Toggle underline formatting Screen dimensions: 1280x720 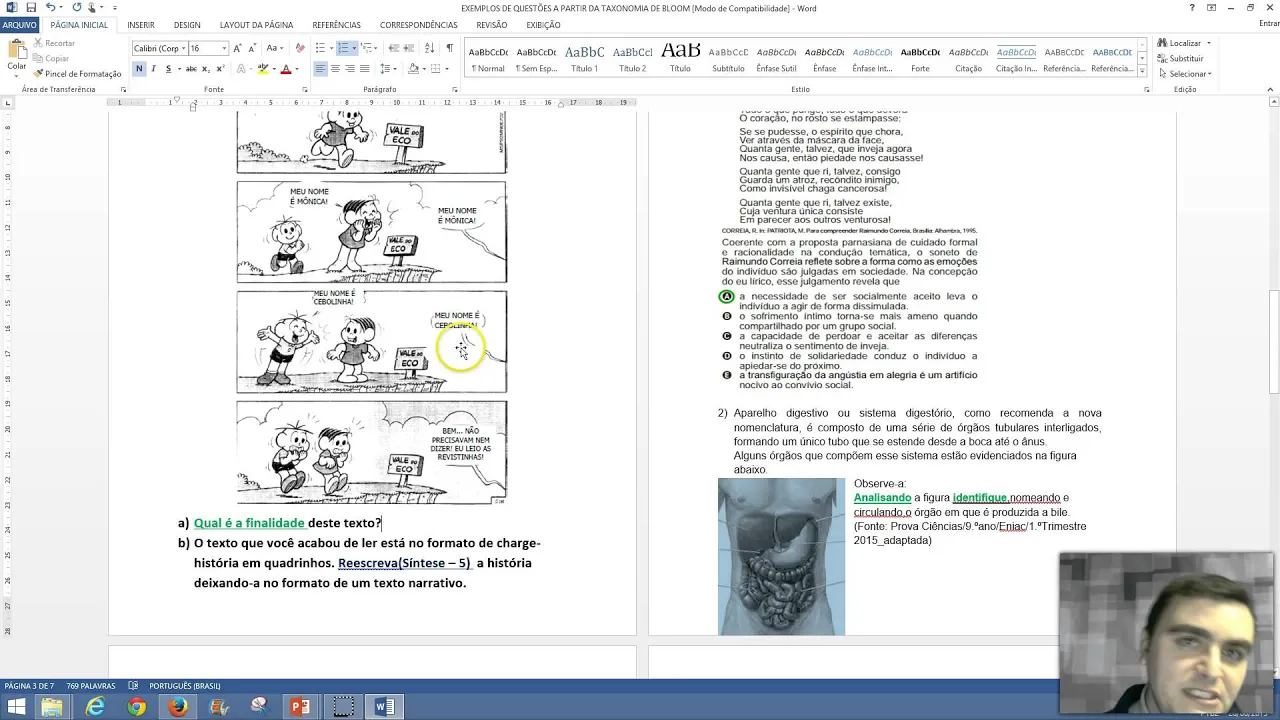coord(167,69)
